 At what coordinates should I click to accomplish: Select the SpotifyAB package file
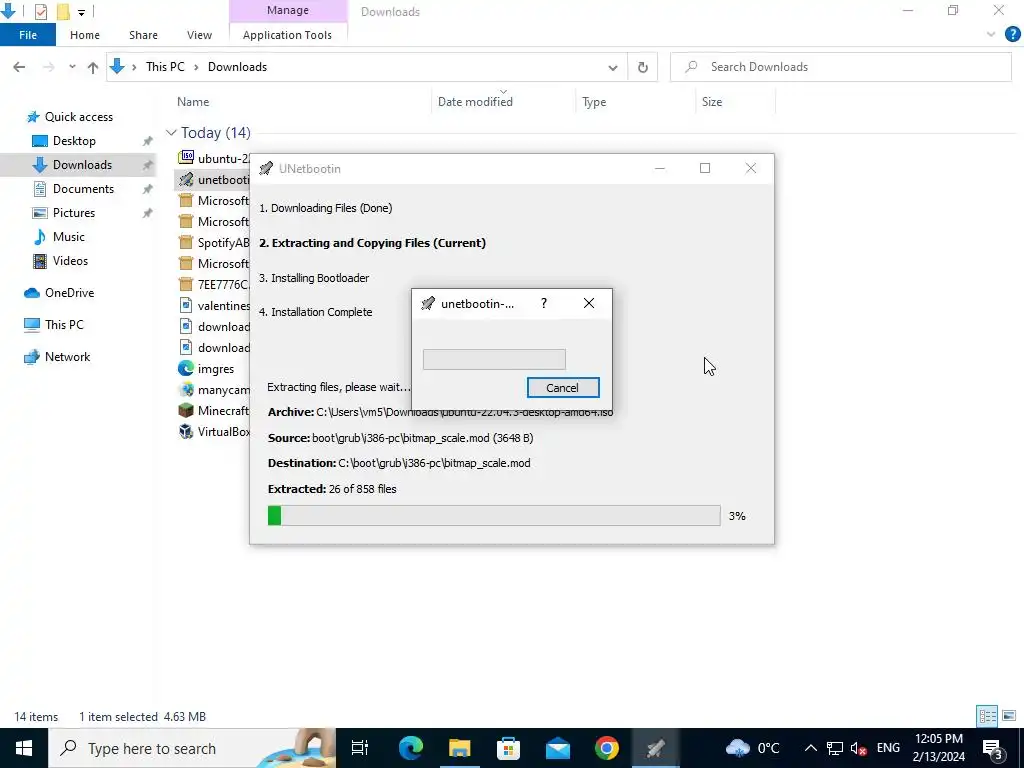(223, 242)
